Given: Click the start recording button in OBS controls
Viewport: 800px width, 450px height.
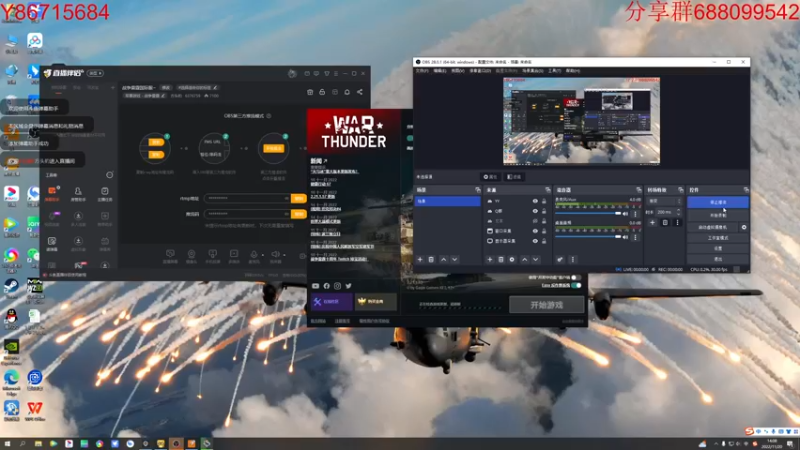Looking at the screenshot, I should click(718, 215).
